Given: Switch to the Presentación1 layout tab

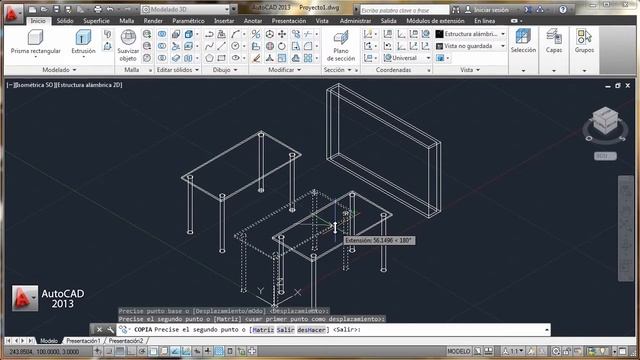Looking at the screenshot, I should click(83, 340).
